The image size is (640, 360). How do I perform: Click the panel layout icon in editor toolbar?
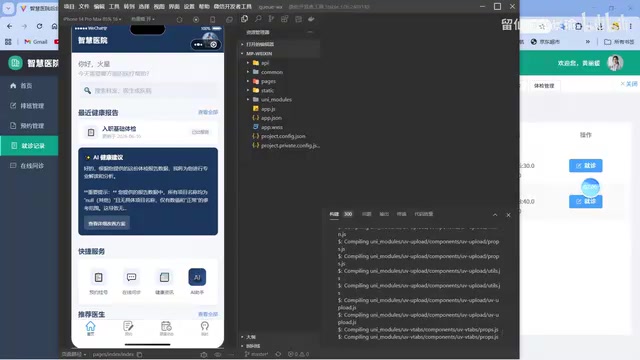click(298, 19)
